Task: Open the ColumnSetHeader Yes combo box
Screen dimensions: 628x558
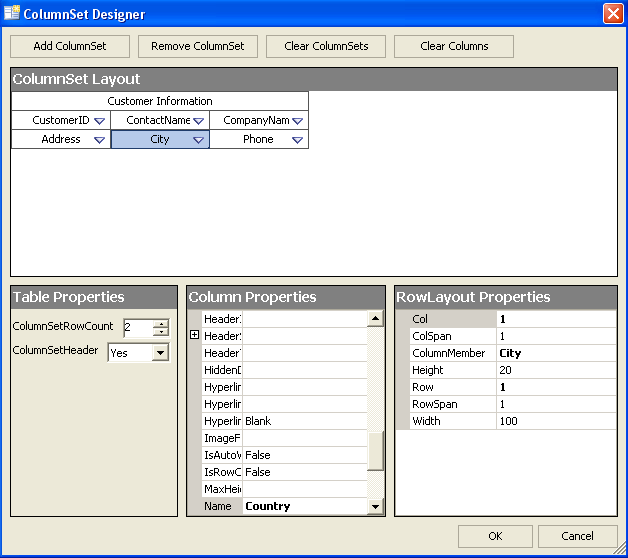Action: (x=160, y=353)
